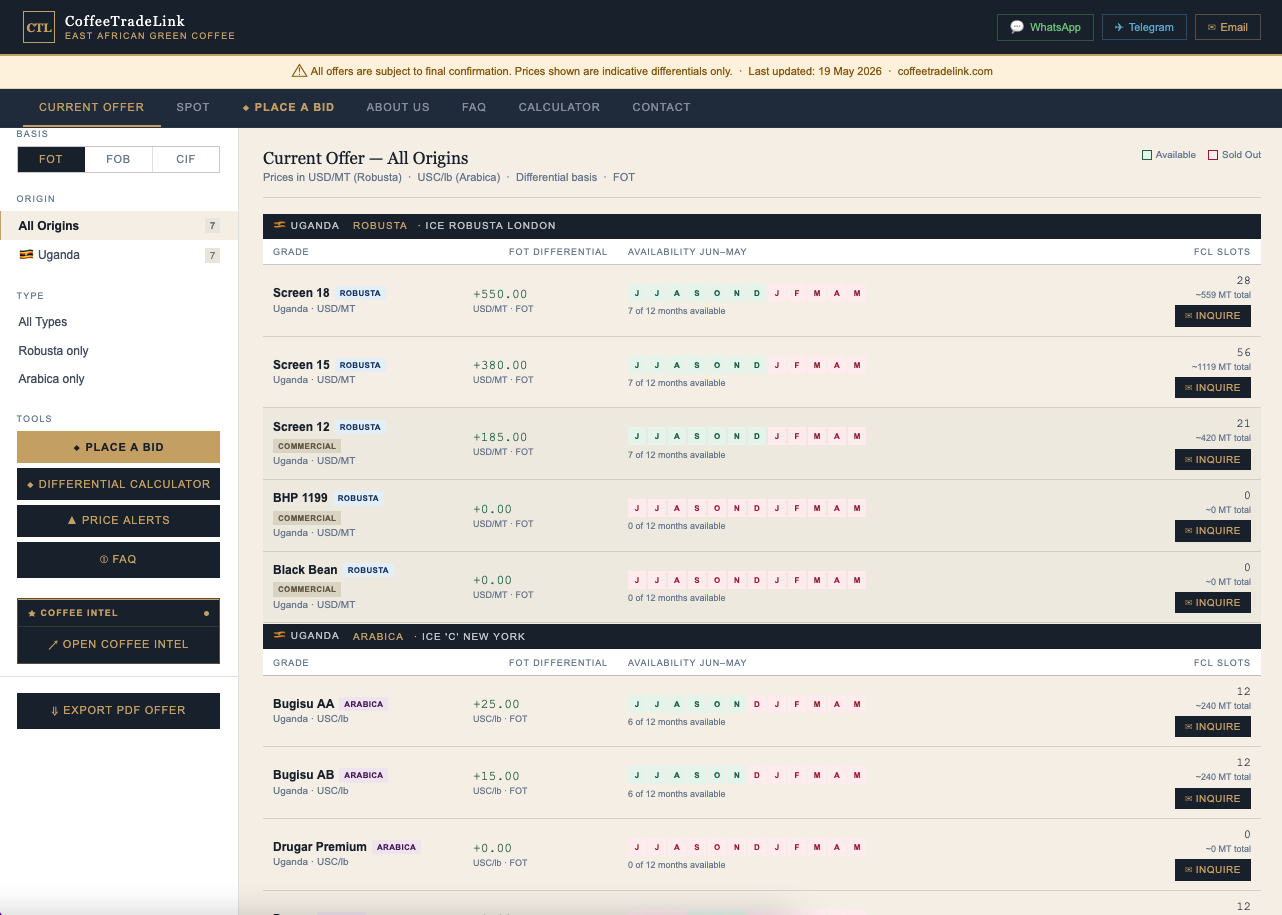Inquire about Black Bean
The image size is (1282, 915).
point(1212,603)
